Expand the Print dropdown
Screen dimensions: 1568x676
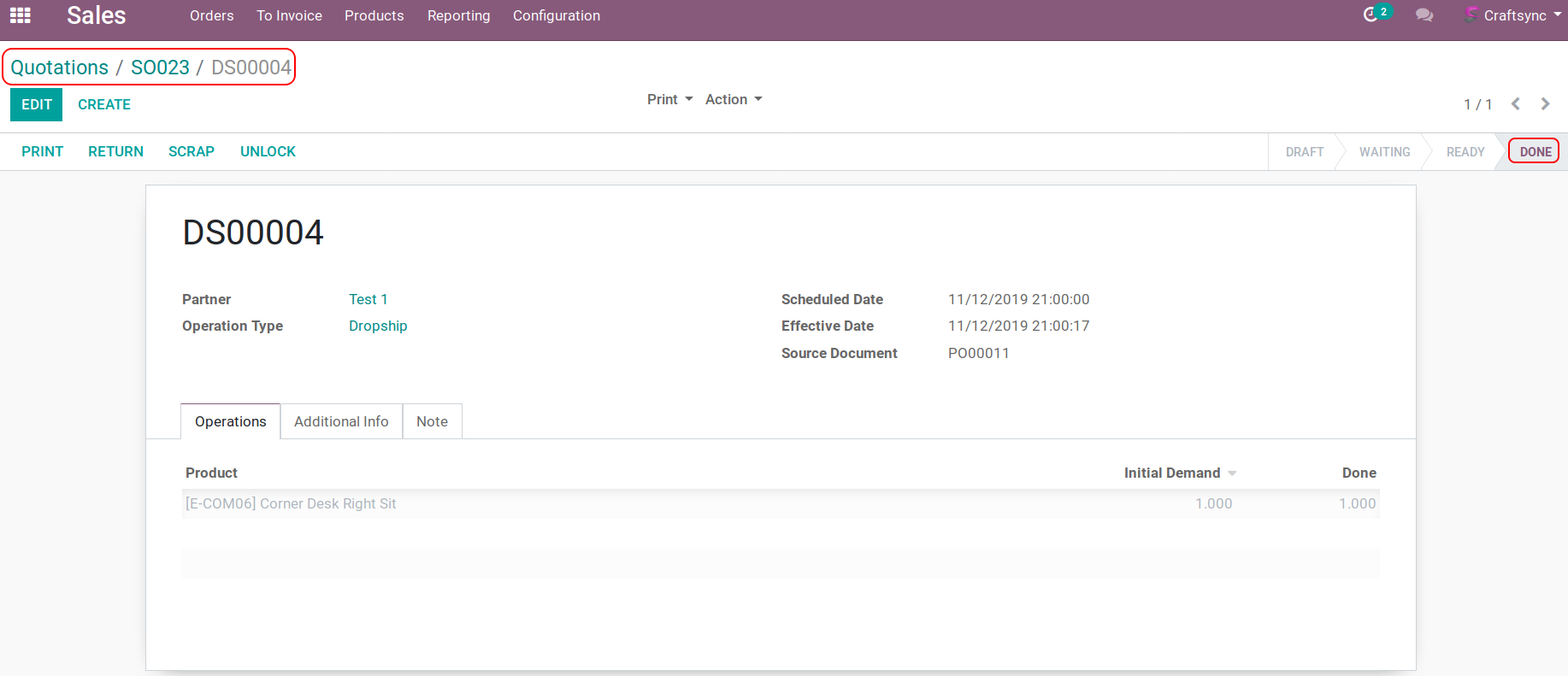click(x=669, y=99)
